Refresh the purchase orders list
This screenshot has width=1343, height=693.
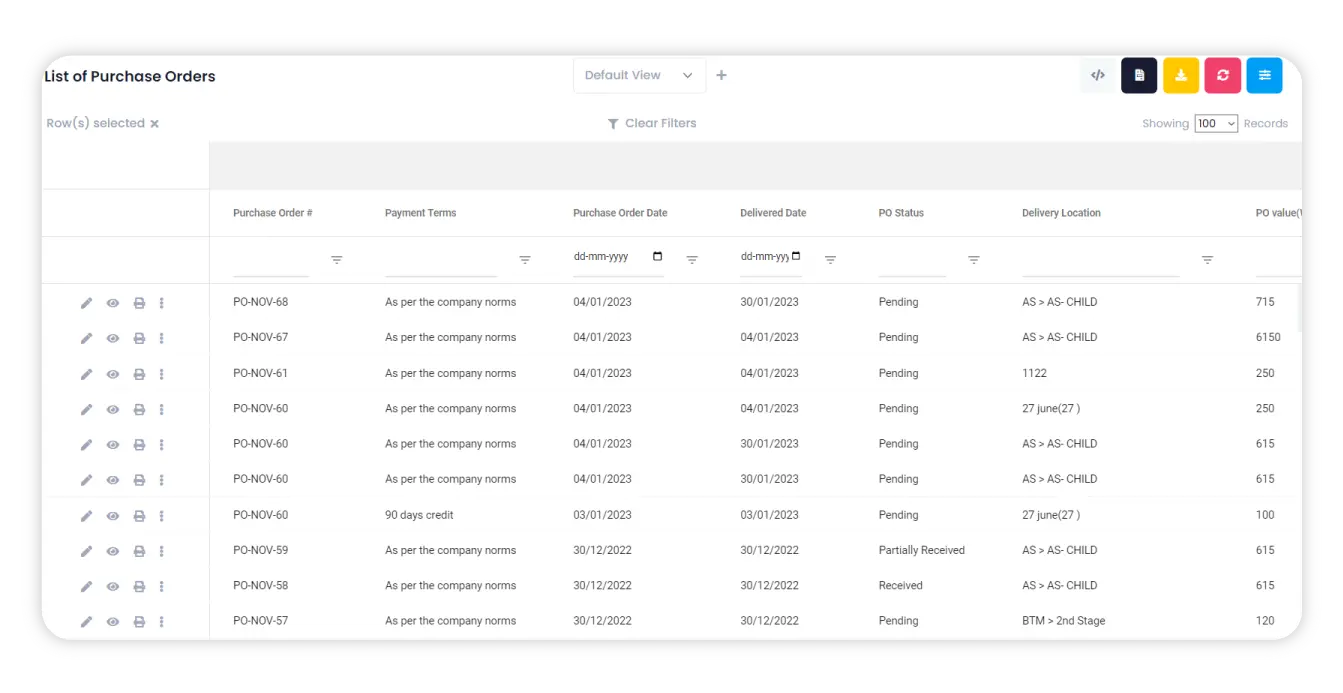(1222, 75)
